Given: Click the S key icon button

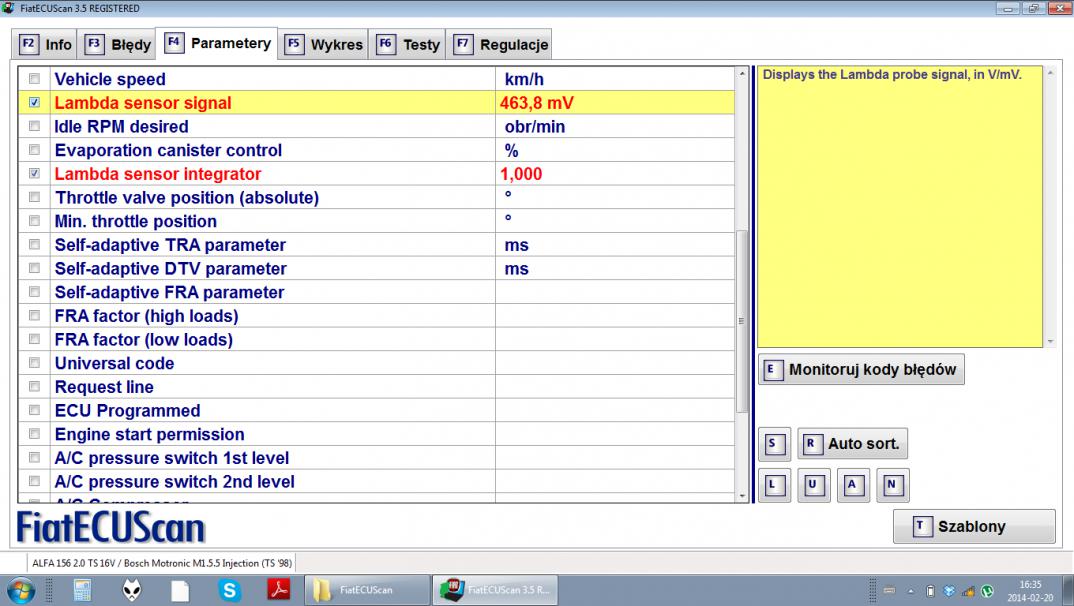Looking at the screenshot, I should 774,443.
